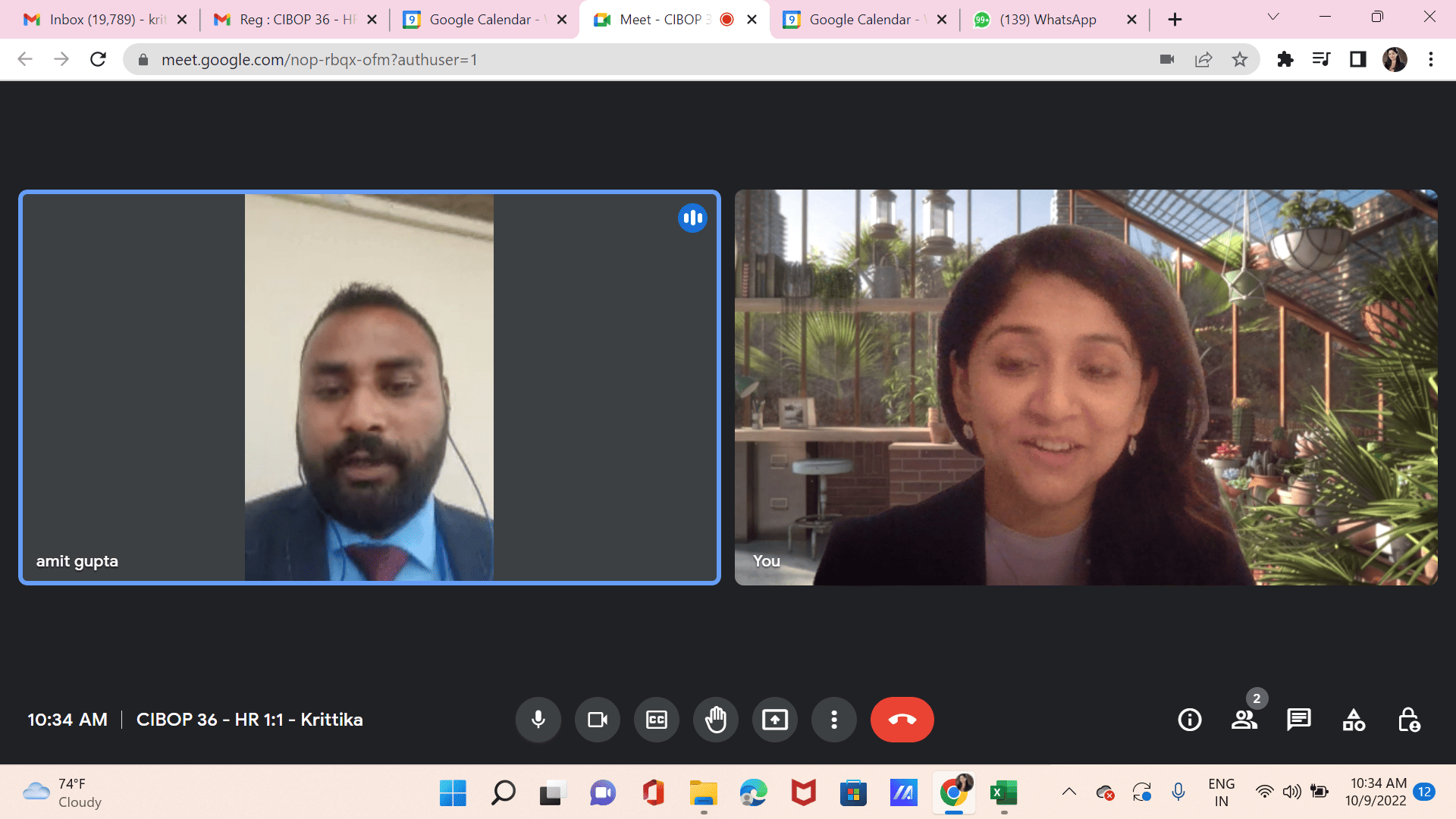
Task: Click the ENG IN language indicator
Action: pos(1221,792)
